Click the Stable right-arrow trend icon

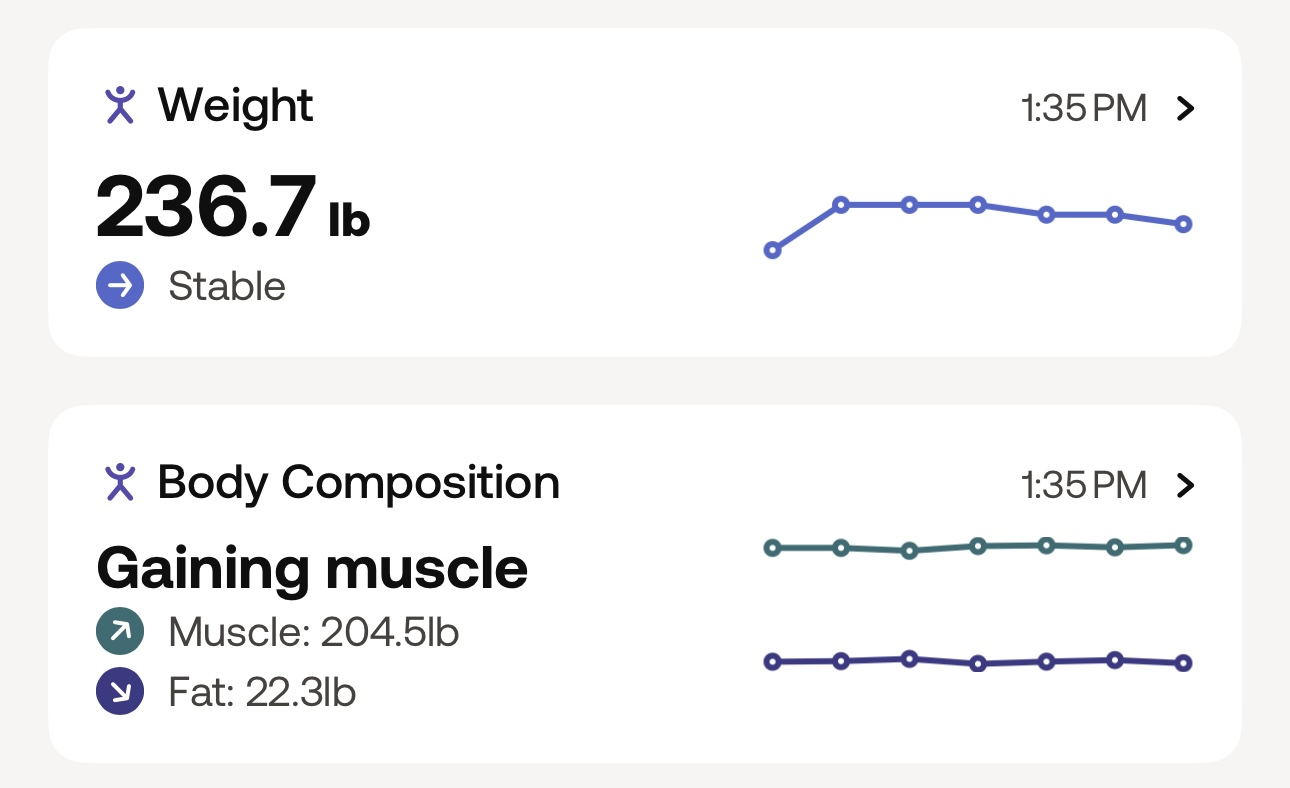tap(120, 286)
